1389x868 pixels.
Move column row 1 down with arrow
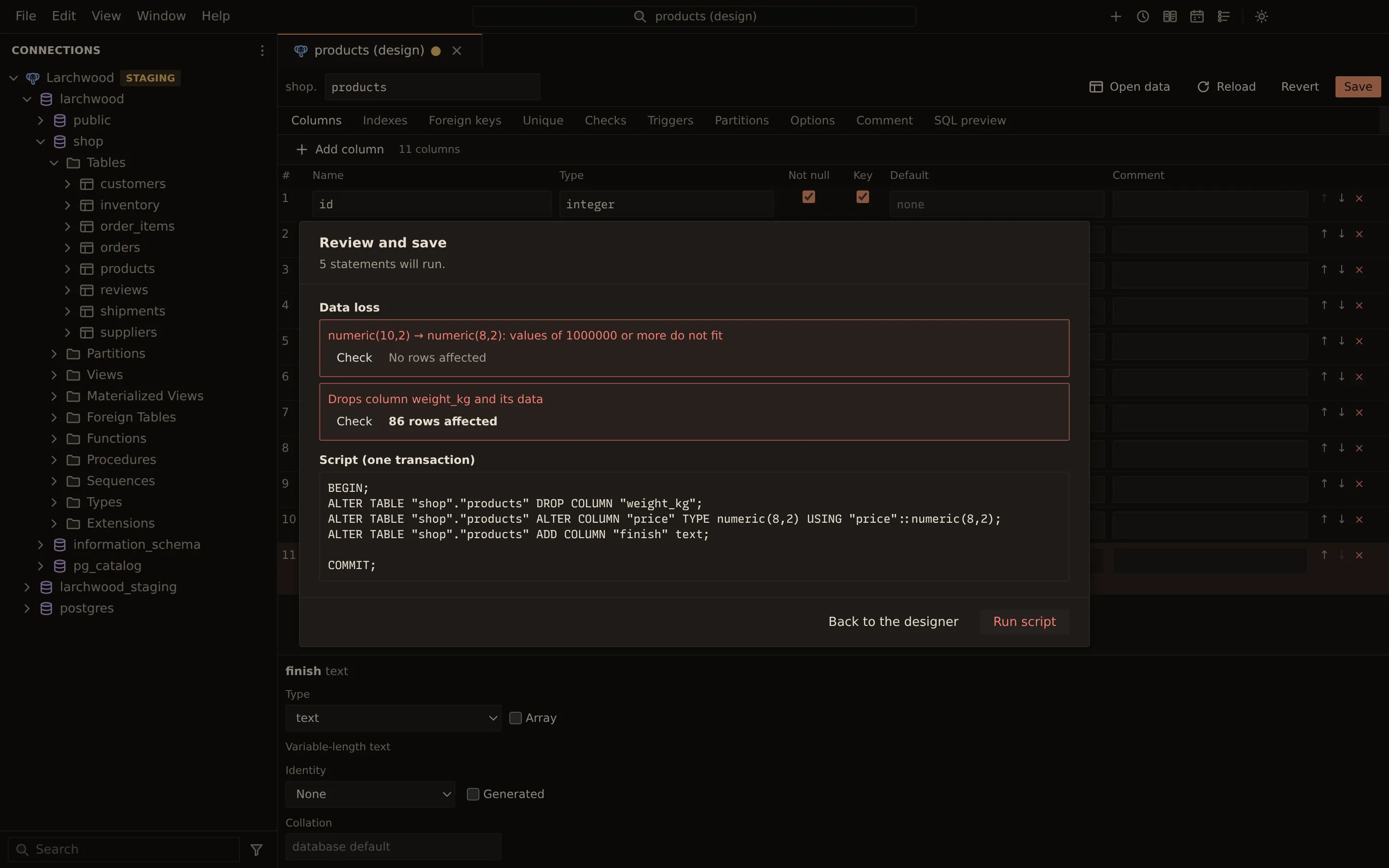coord(1341,198)
